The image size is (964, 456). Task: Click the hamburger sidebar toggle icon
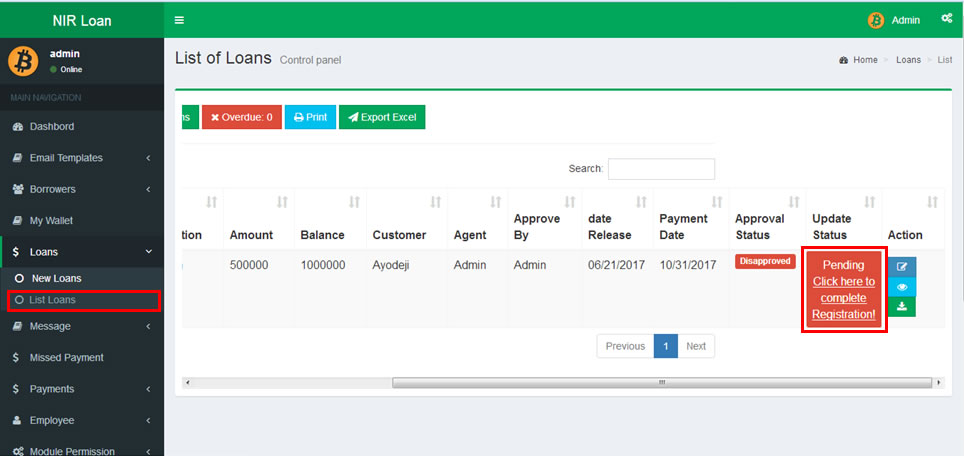pyautogui.click(x=179, y=20)
